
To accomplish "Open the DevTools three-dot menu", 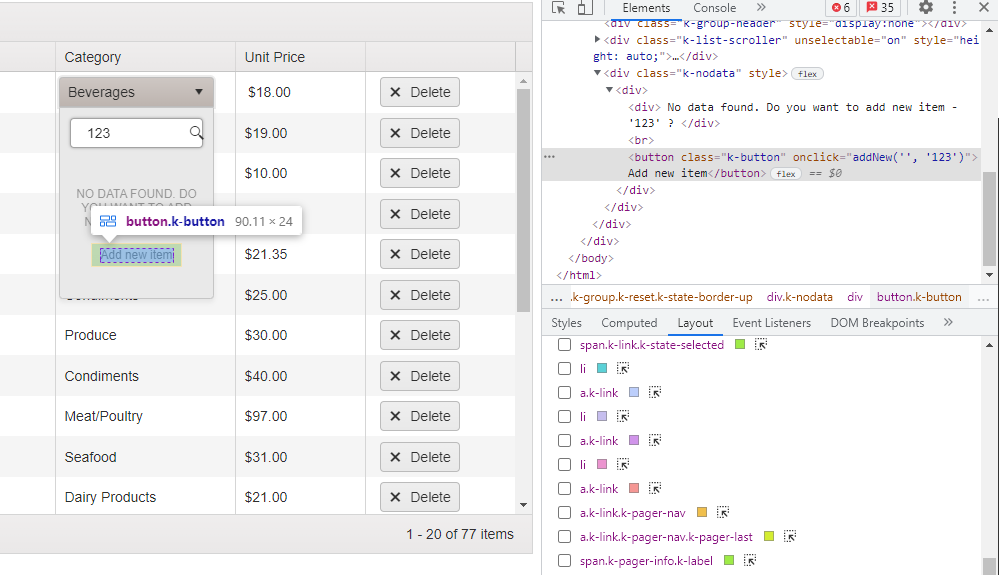I will pos(954,8).
